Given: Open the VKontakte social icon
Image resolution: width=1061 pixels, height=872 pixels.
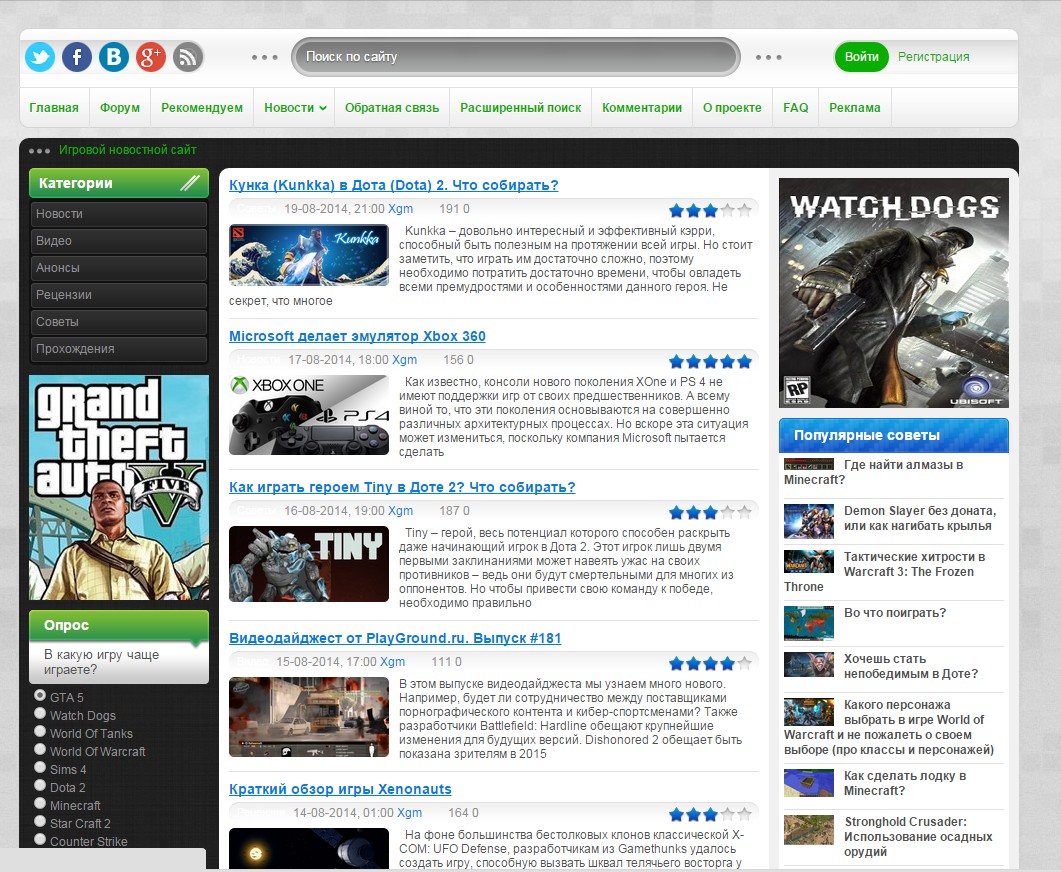Looking at the screenshot, I should tap(114, 57).
